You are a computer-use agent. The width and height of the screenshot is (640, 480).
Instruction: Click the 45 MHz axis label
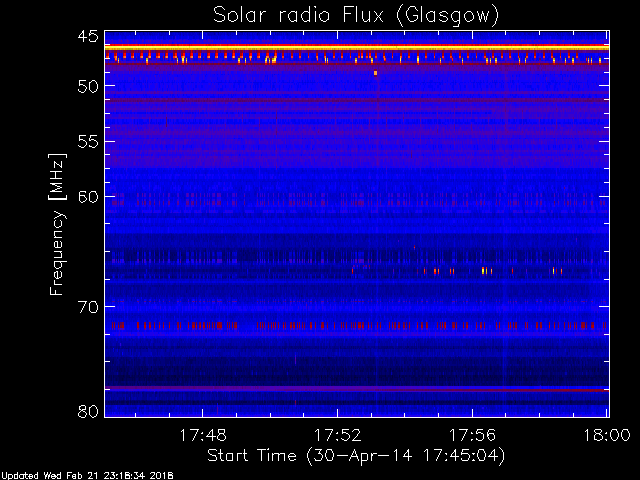pos(88,36)
